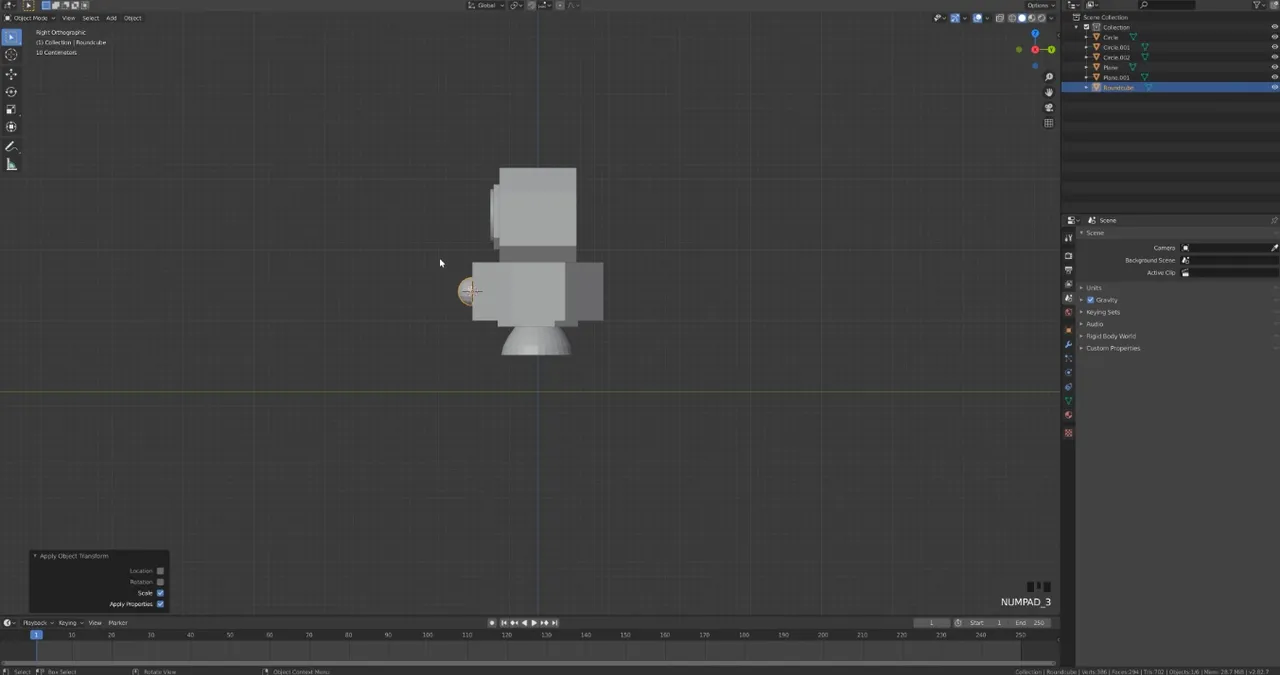Select the Move tool
The image size is (1280, 675).
pos(11,74)
